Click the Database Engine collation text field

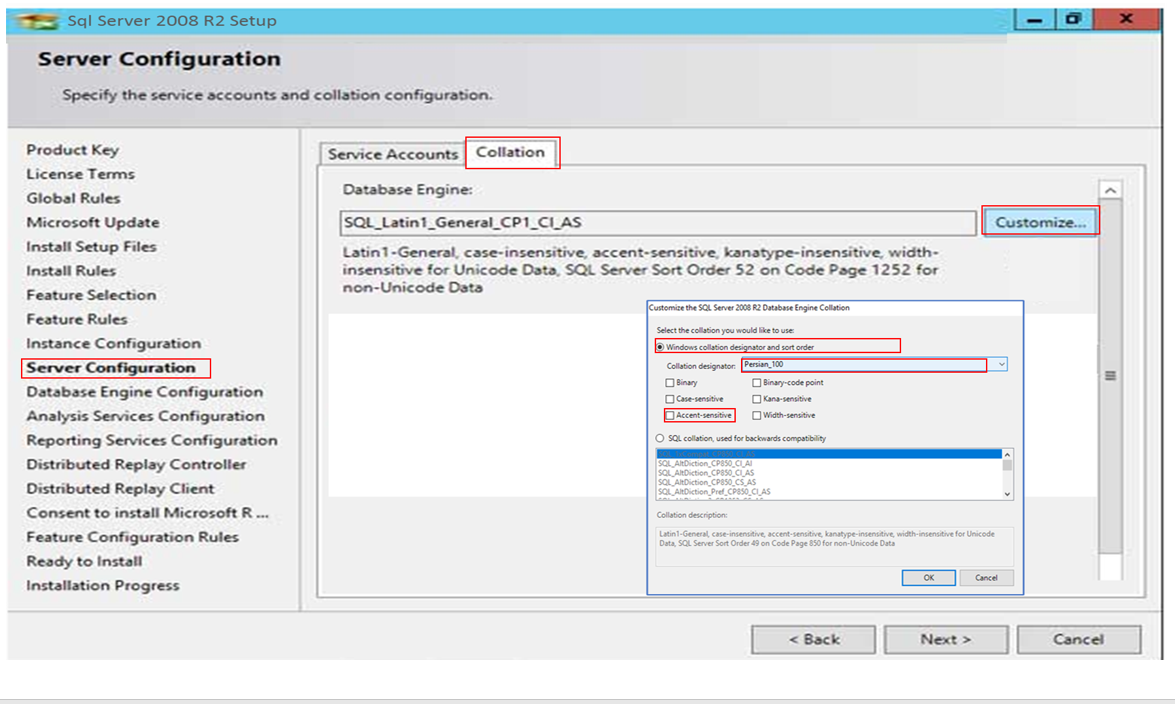point(658,223)
